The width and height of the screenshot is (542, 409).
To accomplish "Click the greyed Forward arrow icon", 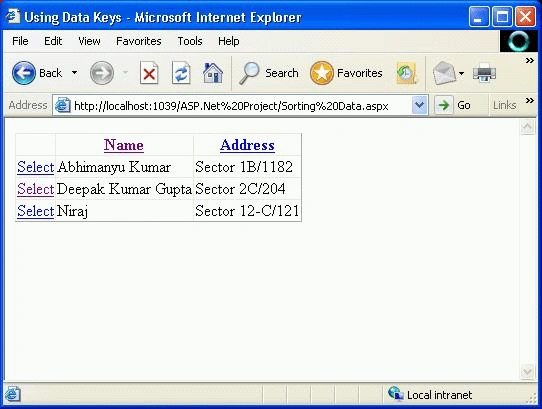I will (x=102, y=73).
